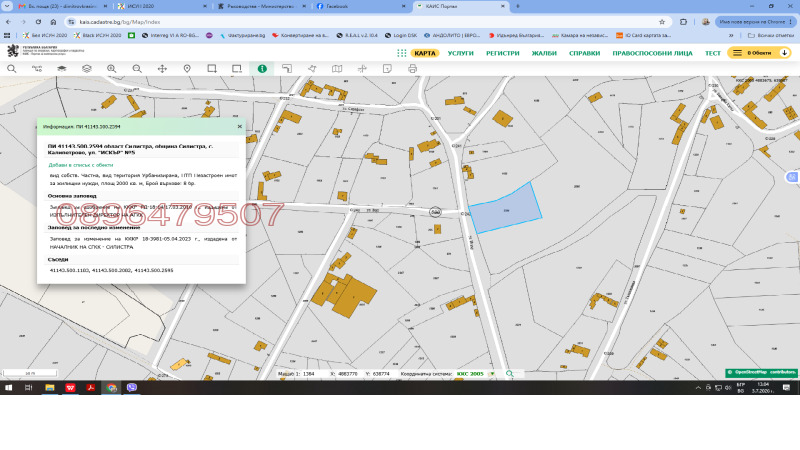Expand the 0 Обекти list button
This screenshot has width=800, height=450.
pyautogui.click(x=759, y=53)
